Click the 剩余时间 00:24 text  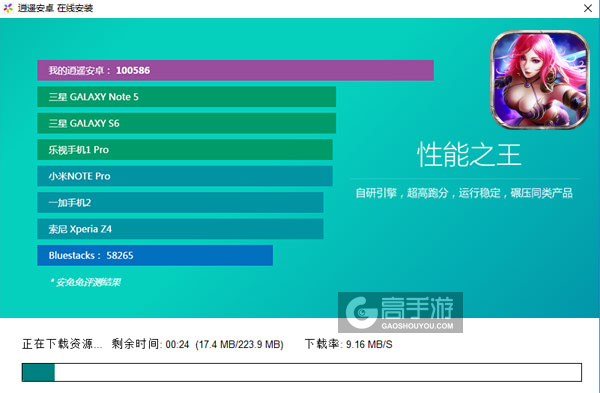pyautogui.click(x=150, y=344)
